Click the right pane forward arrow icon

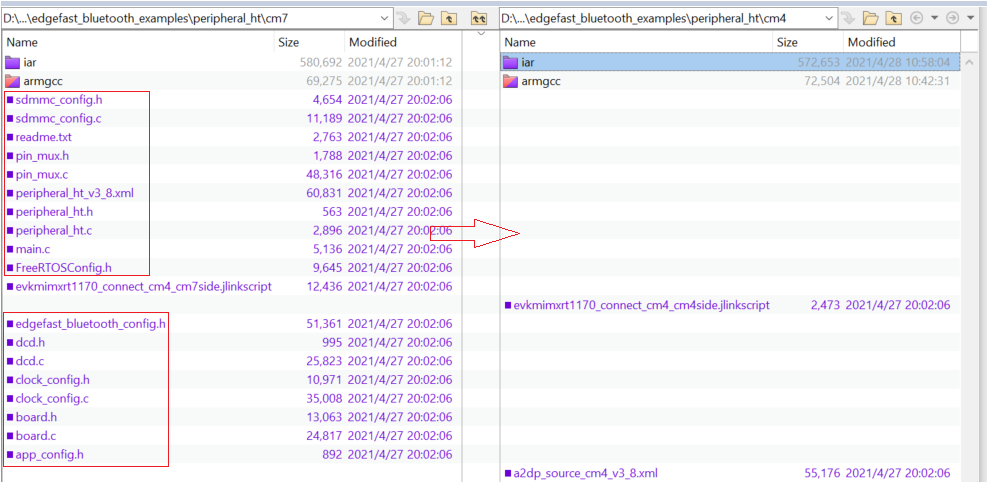(x=953, y=18)
